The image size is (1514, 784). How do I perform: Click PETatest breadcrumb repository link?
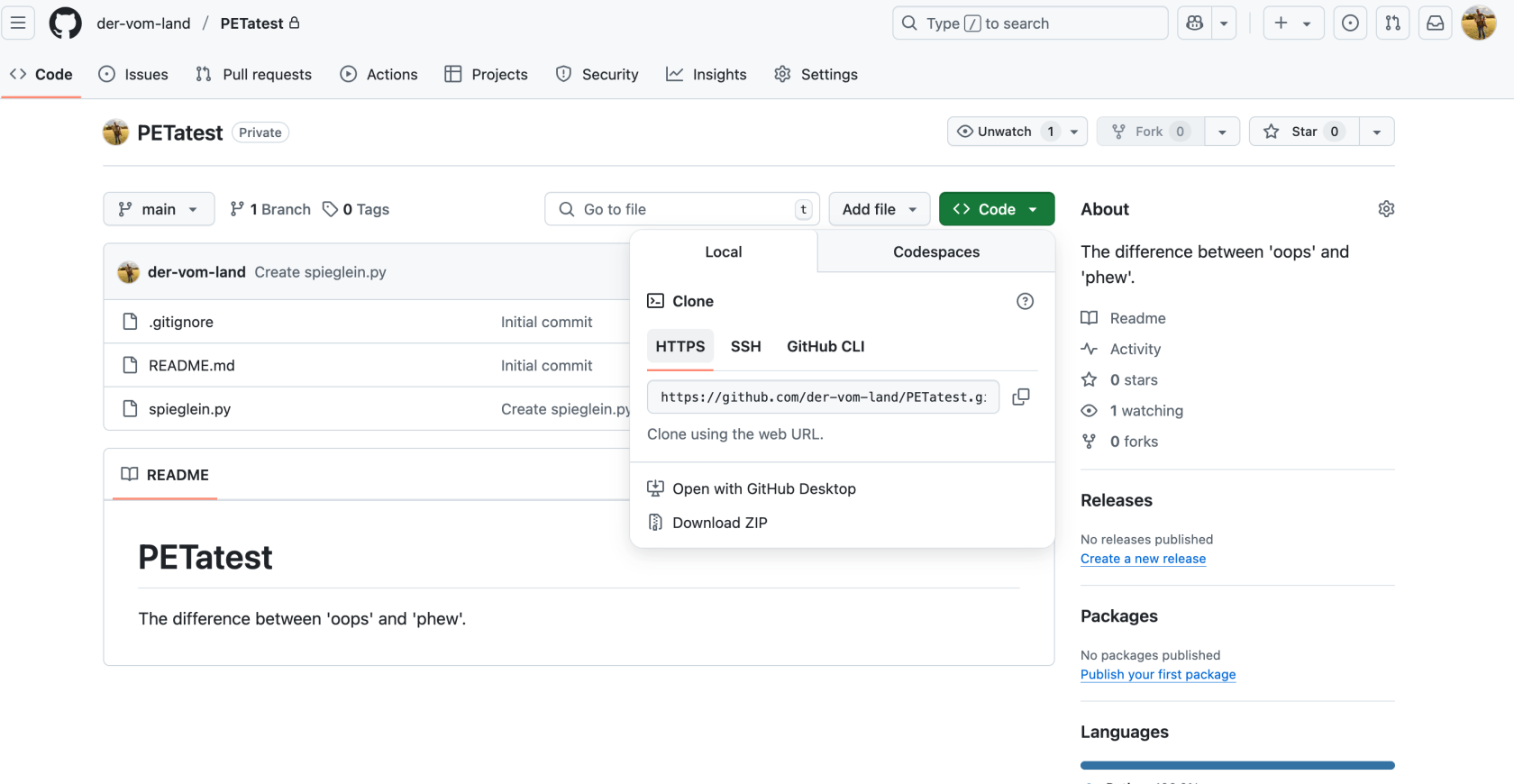point(251,23)
